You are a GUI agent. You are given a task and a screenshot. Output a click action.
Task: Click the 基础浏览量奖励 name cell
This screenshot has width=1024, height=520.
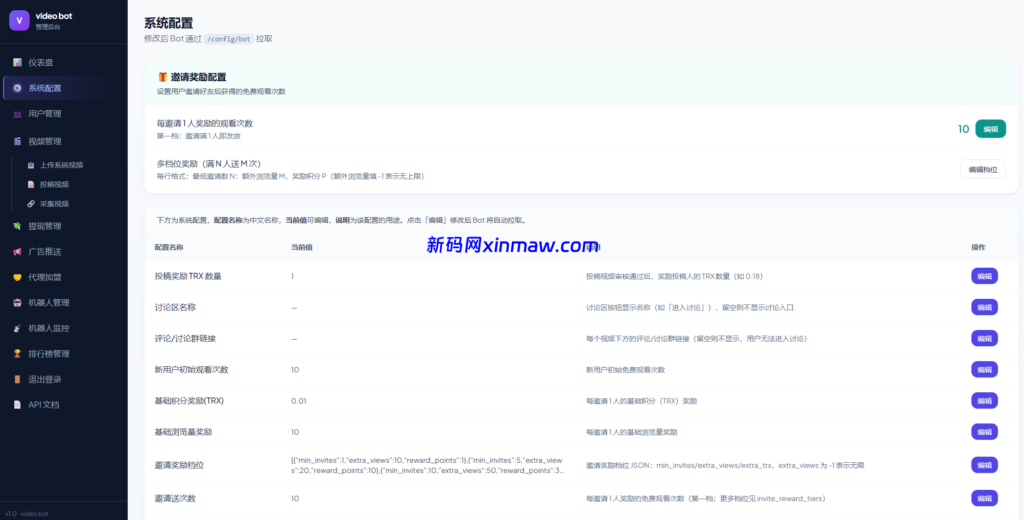(x=184, y=432)
